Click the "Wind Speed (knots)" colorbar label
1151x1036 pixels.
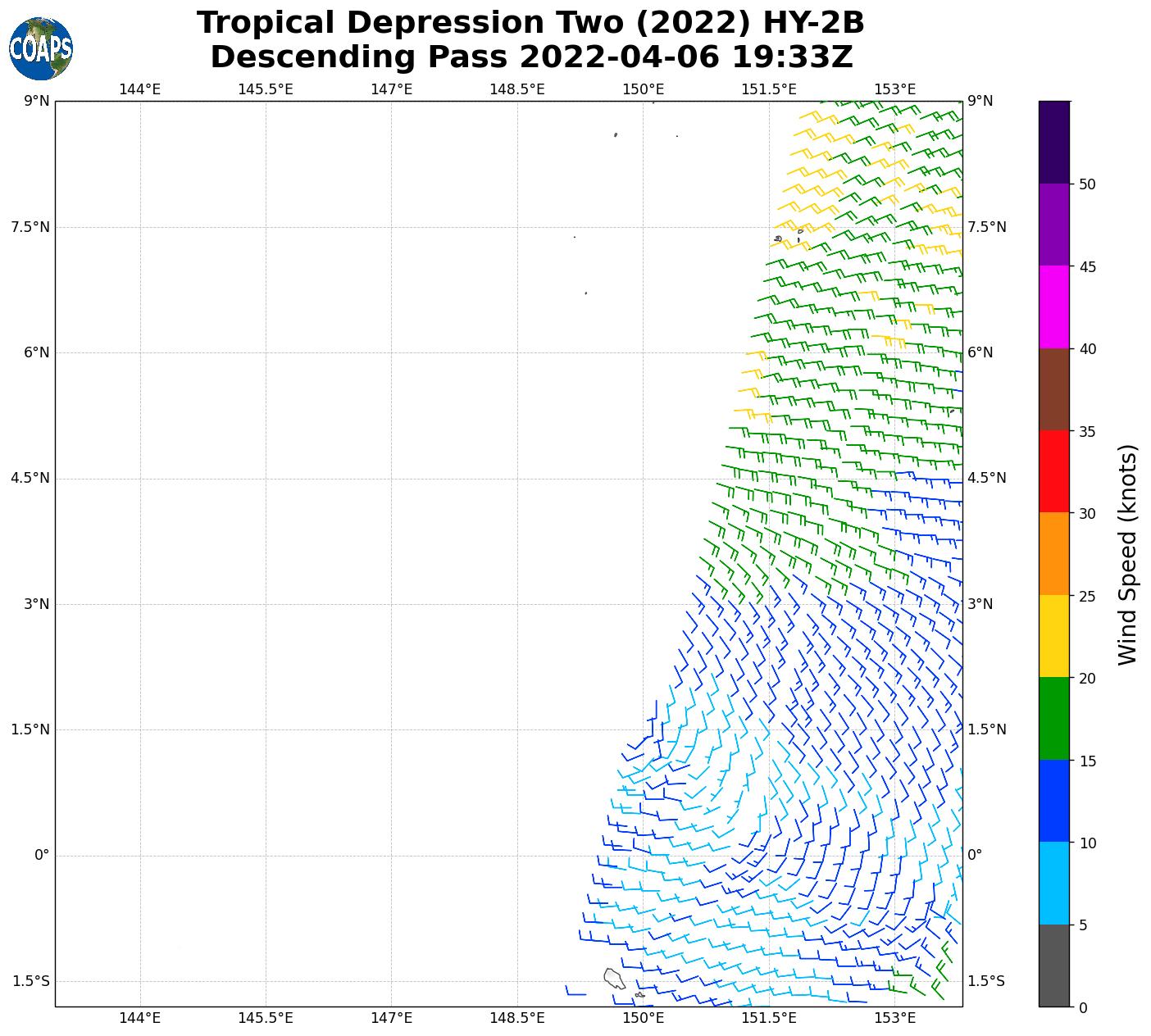click(x=1128, y=554)
